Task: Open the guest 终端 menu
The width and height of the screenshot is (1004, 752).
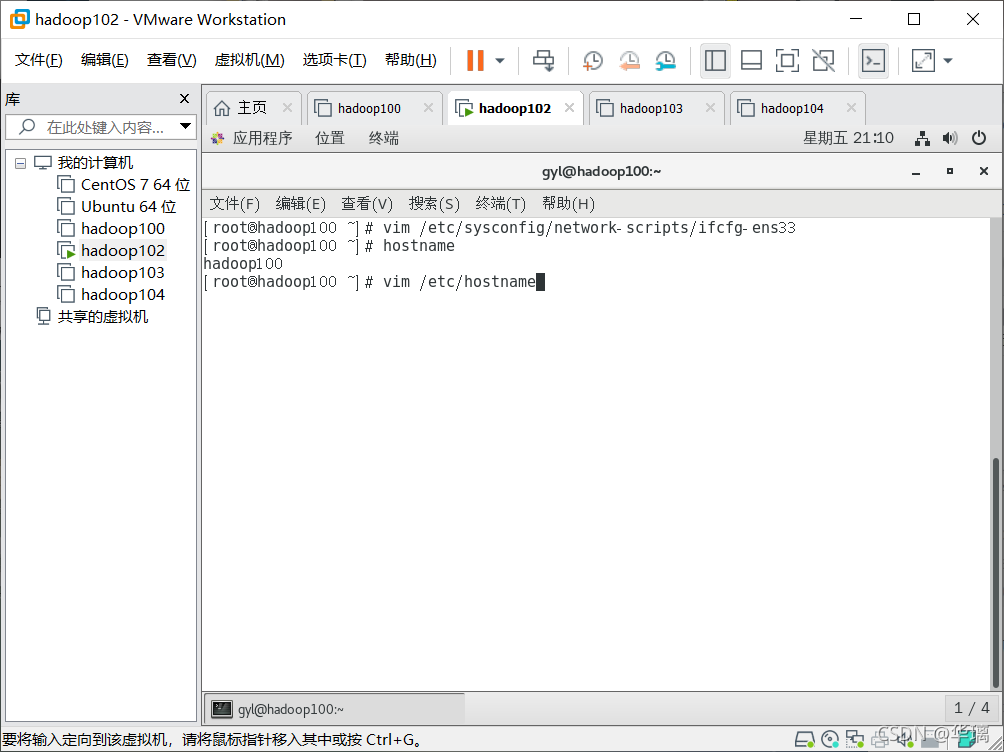Action: coord(384,138)
